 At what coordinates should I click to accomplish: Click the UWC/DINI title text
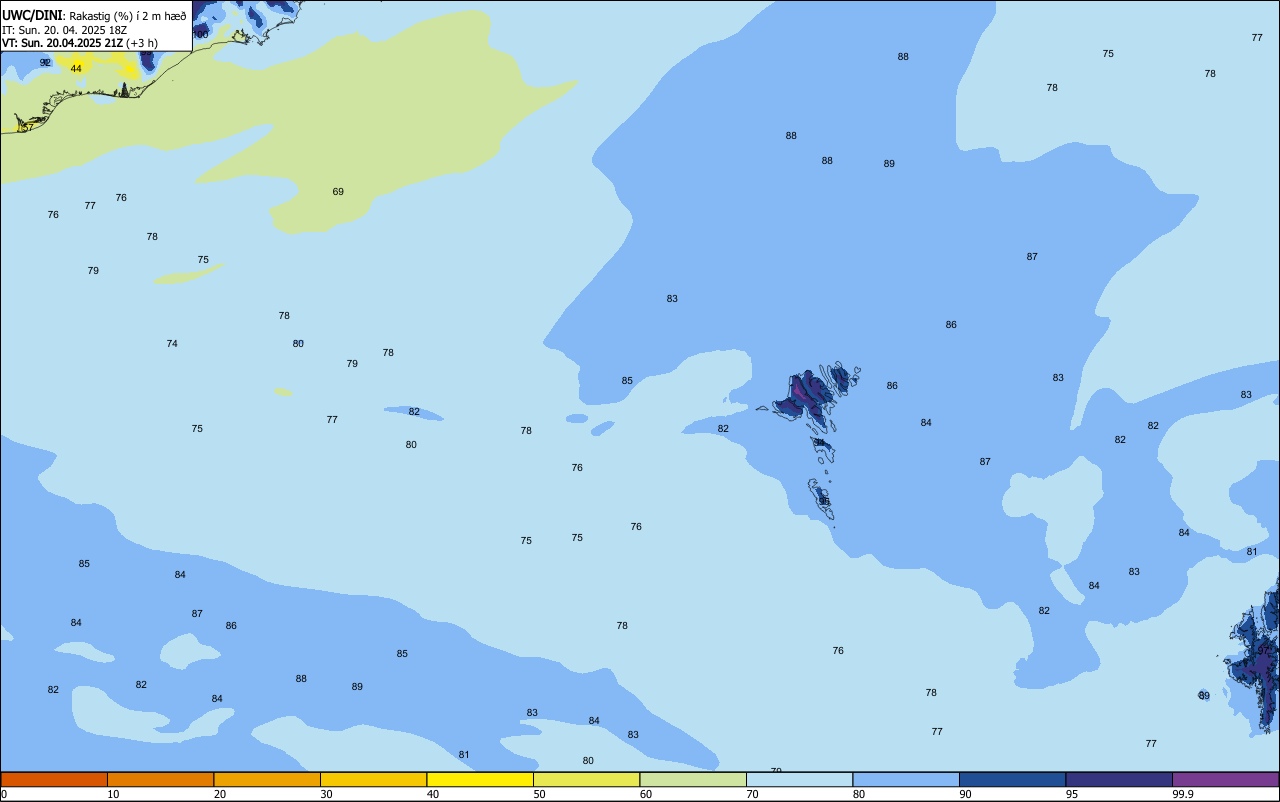click(x=33, y=16)
